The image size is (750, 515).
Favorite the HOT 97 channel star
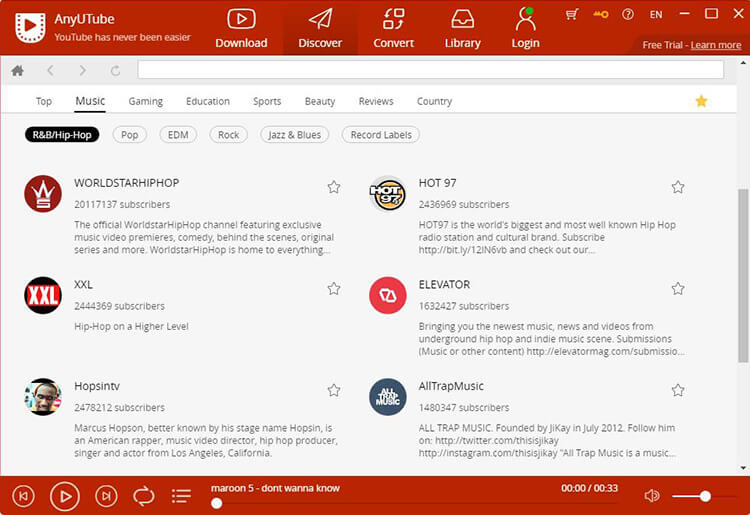point(678,187)
